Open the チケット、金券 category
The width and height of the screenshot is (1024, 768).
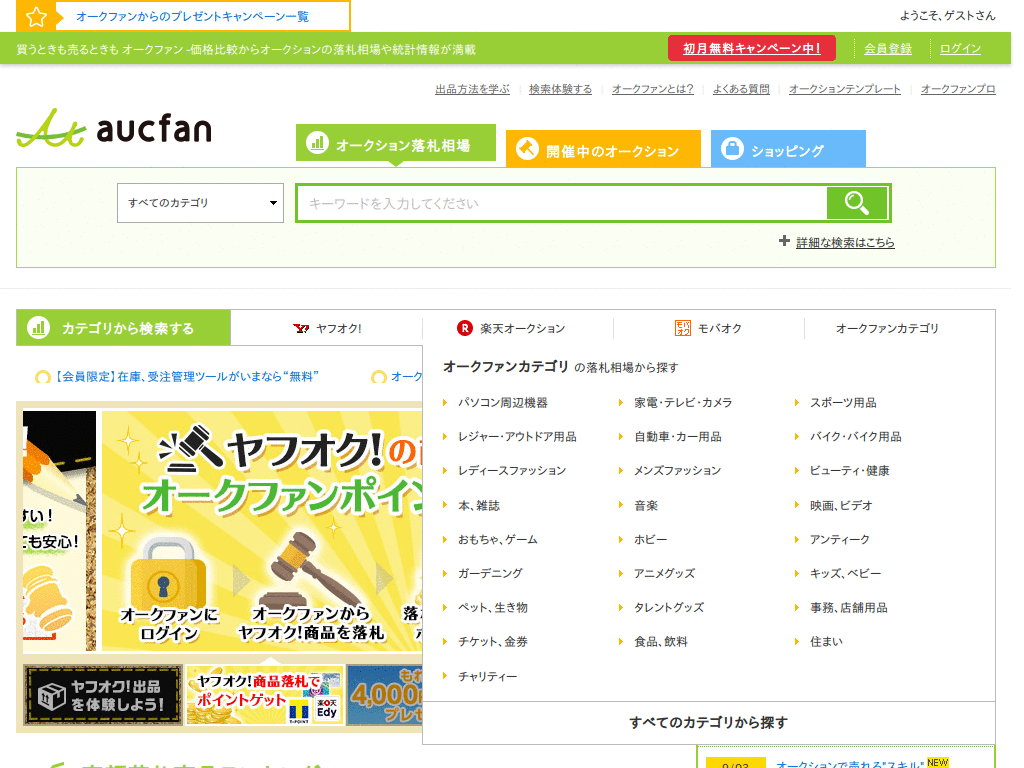click(493, 642)
